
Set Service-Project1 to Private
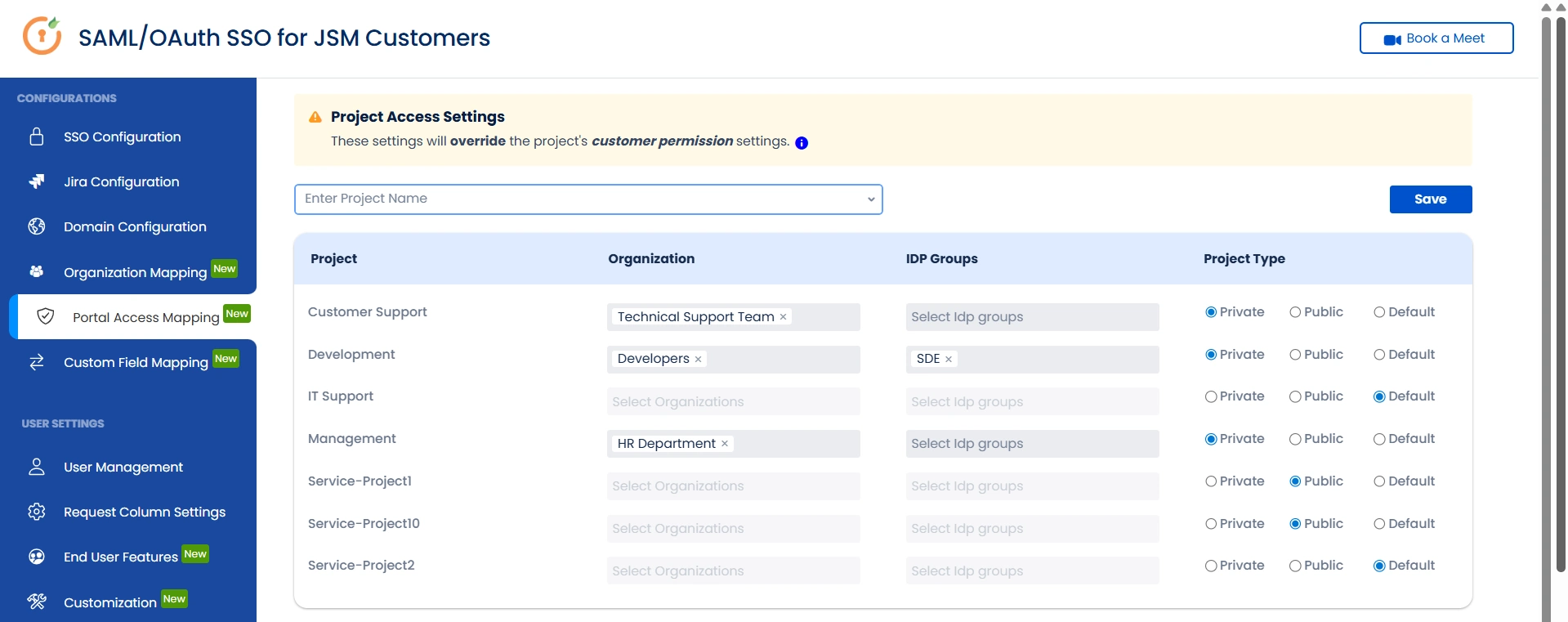pyautogui.click(x=1211, y=481)
